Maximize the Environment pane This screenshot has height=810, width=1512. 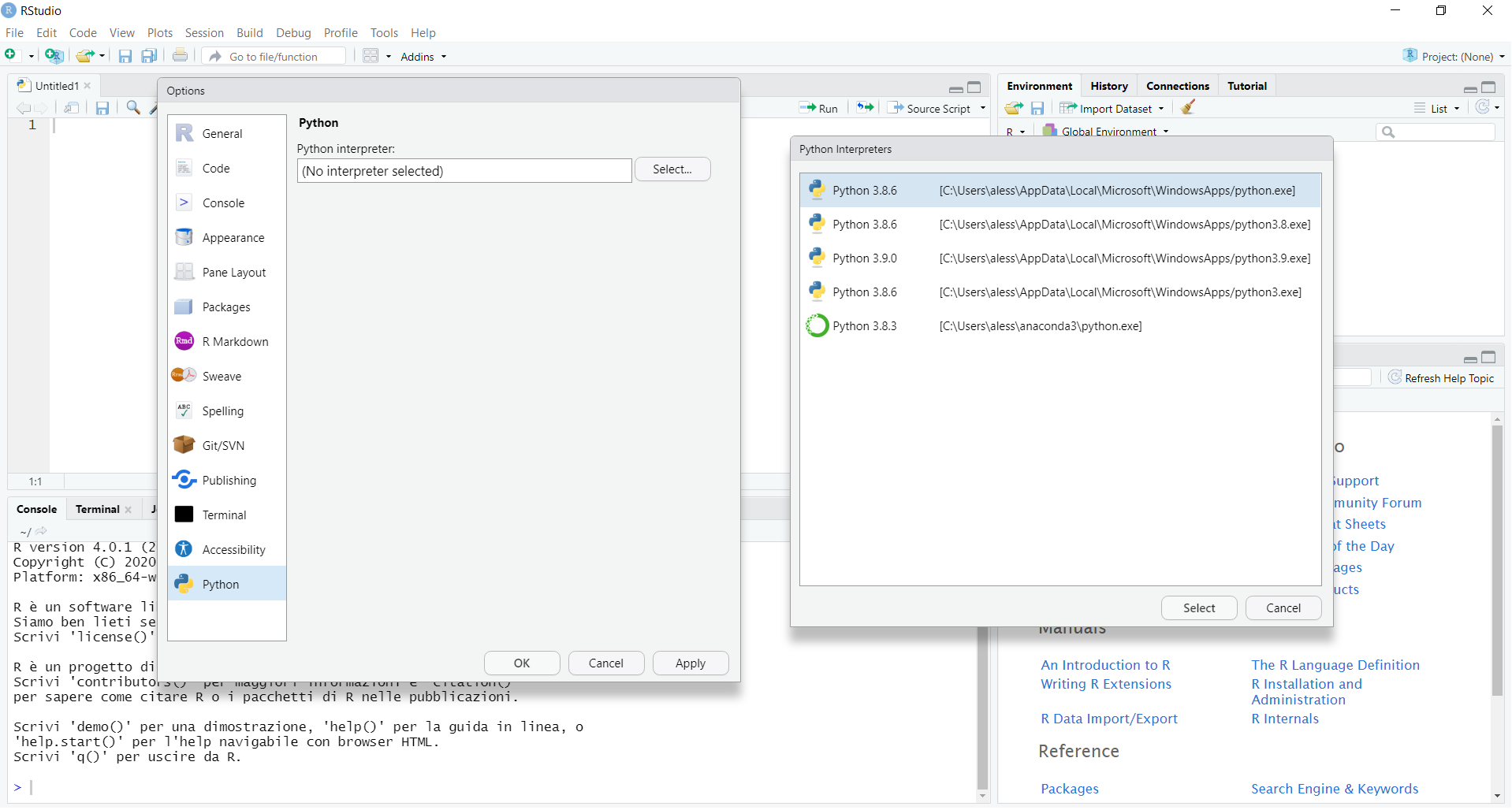(1488, 87)
